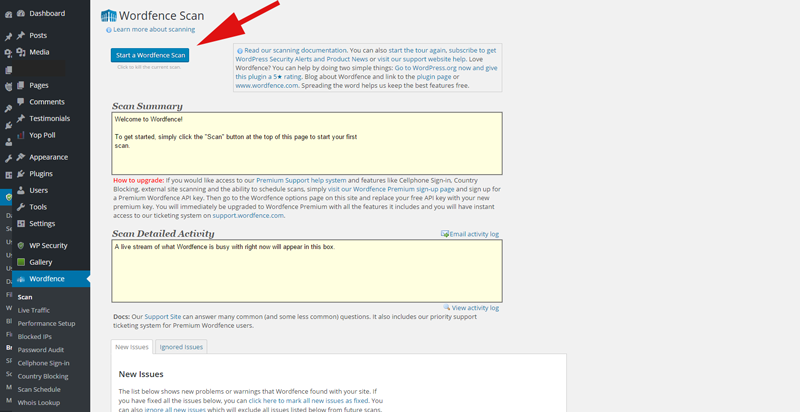The height and width of the screenshot is (412, 800).
Task: Select the Wordfence sidebar icon
Action: click(20, 279)
